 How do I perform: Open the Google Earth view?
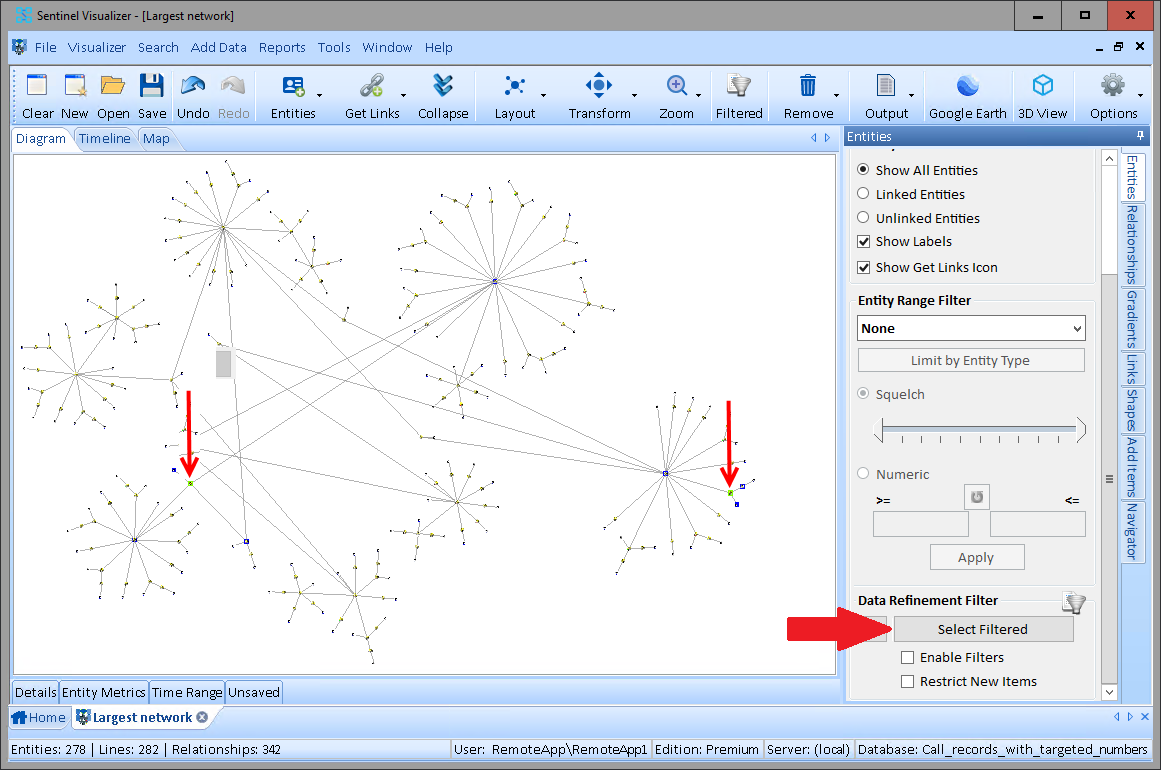tap(967, 87)
